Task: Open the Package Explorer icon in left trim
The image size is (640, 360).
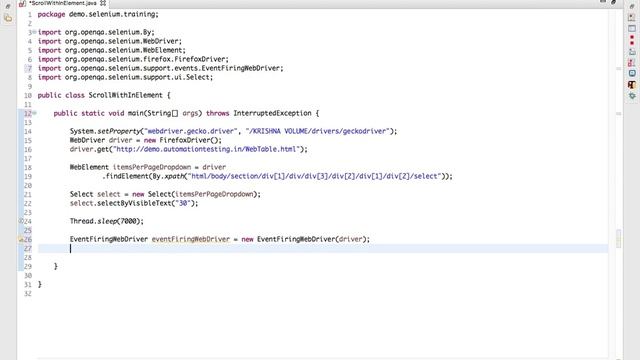Action: coord(8,18)
